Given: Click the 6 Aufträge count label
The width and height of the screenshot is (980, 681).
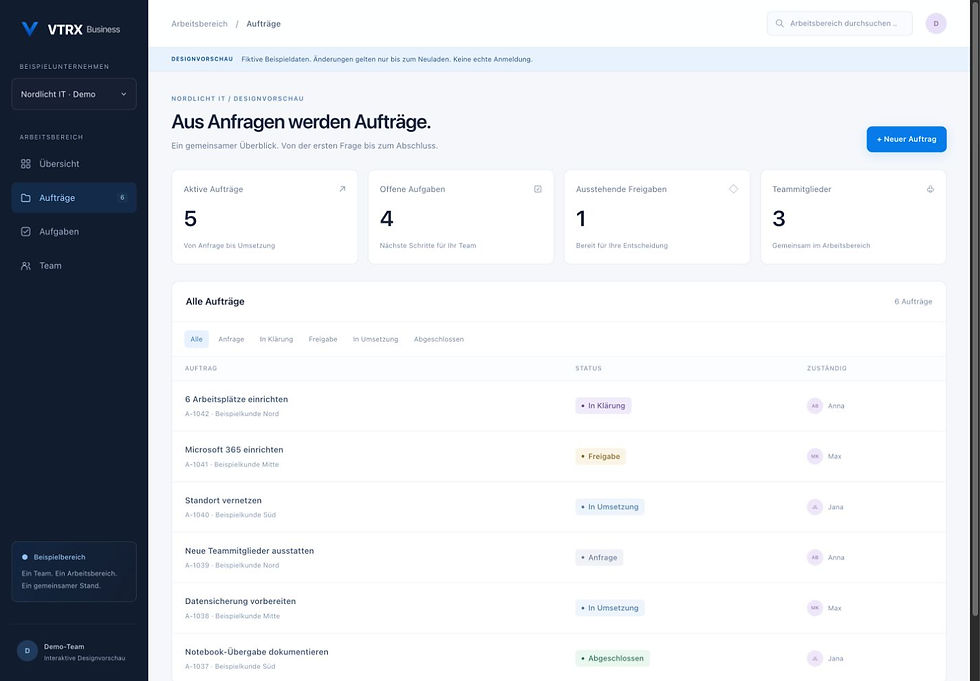Looking at the screenshot, I should point(912,301).
